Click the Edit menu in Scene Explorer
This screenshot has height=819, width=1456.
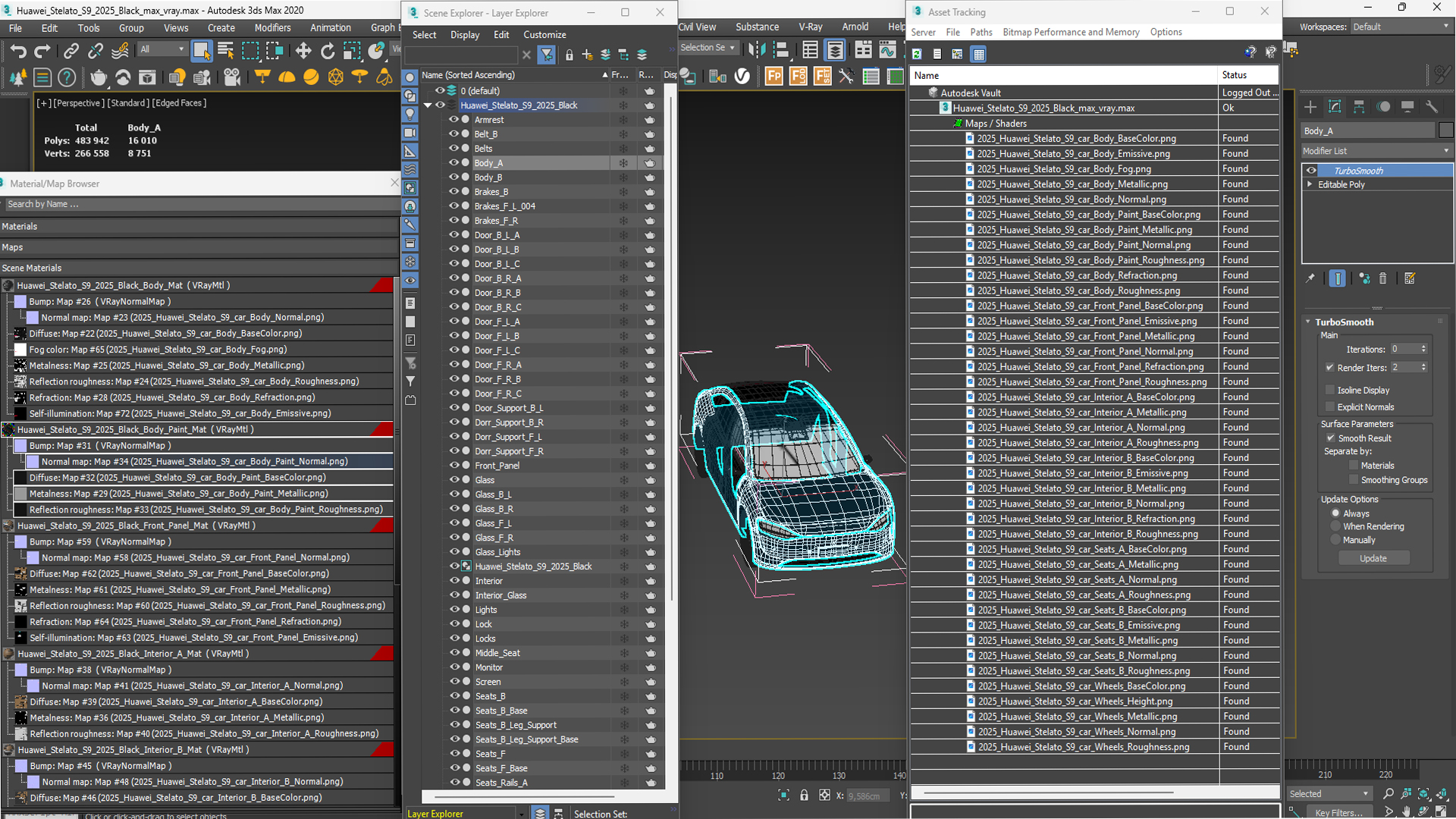pos(500,33)
